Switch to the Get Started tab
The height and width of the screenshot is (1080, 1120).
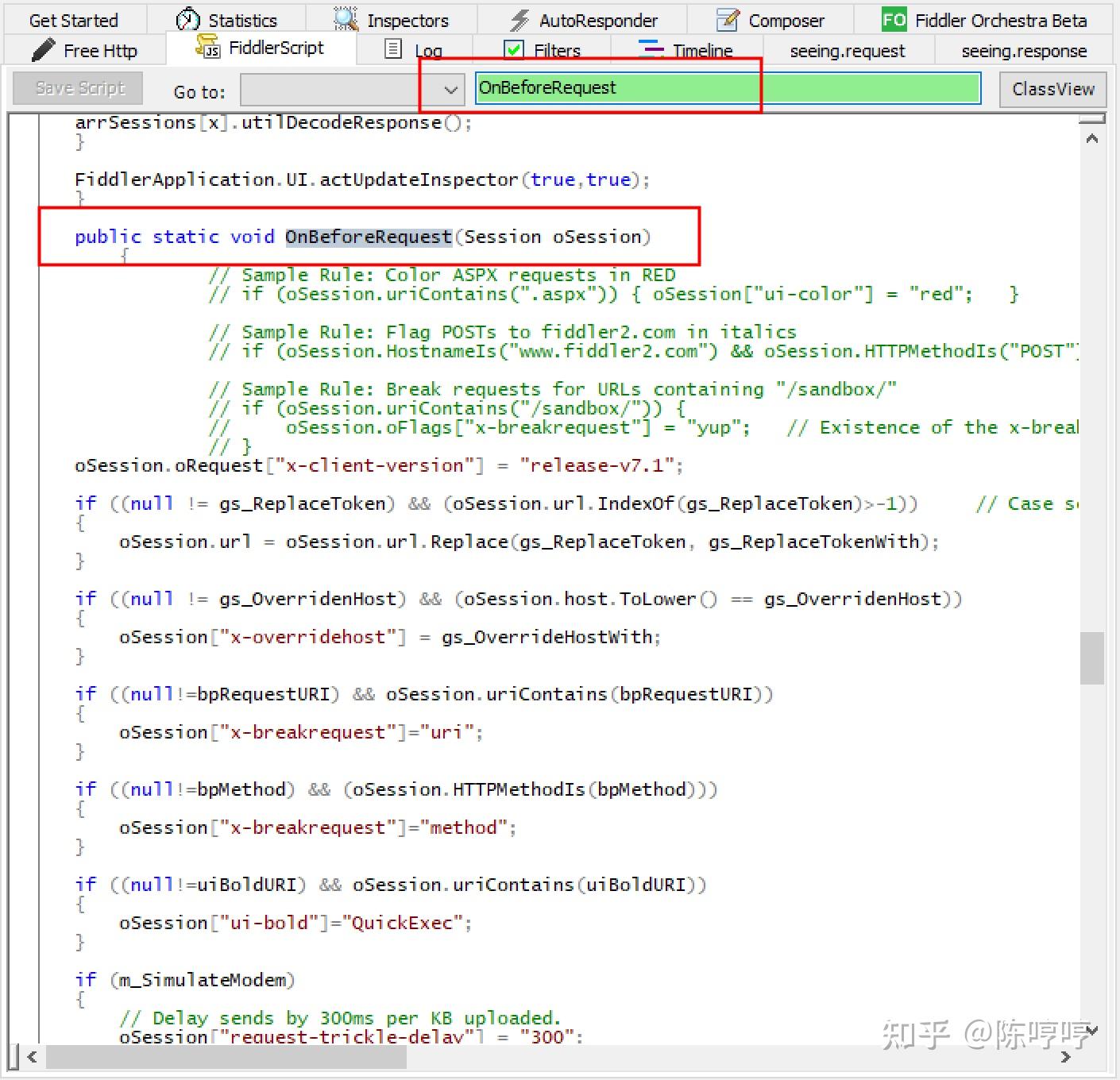73,20
